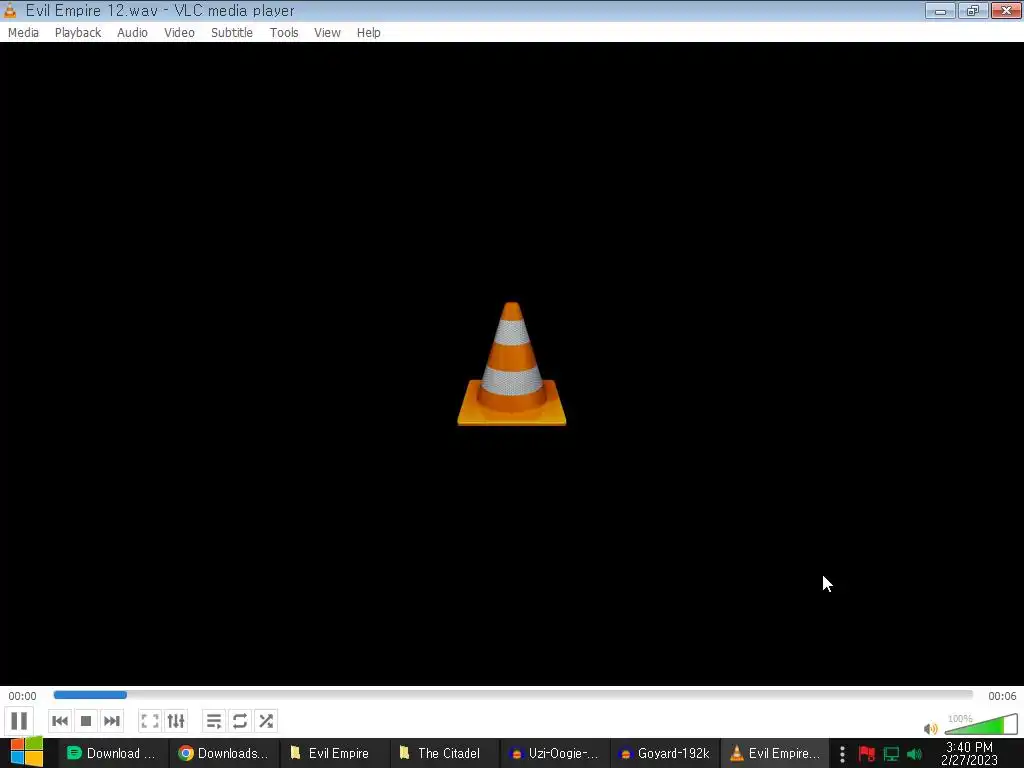Viewport: 1024px width, 768px height.
Task: Show the playlist panel
Action: pos(214,721)
